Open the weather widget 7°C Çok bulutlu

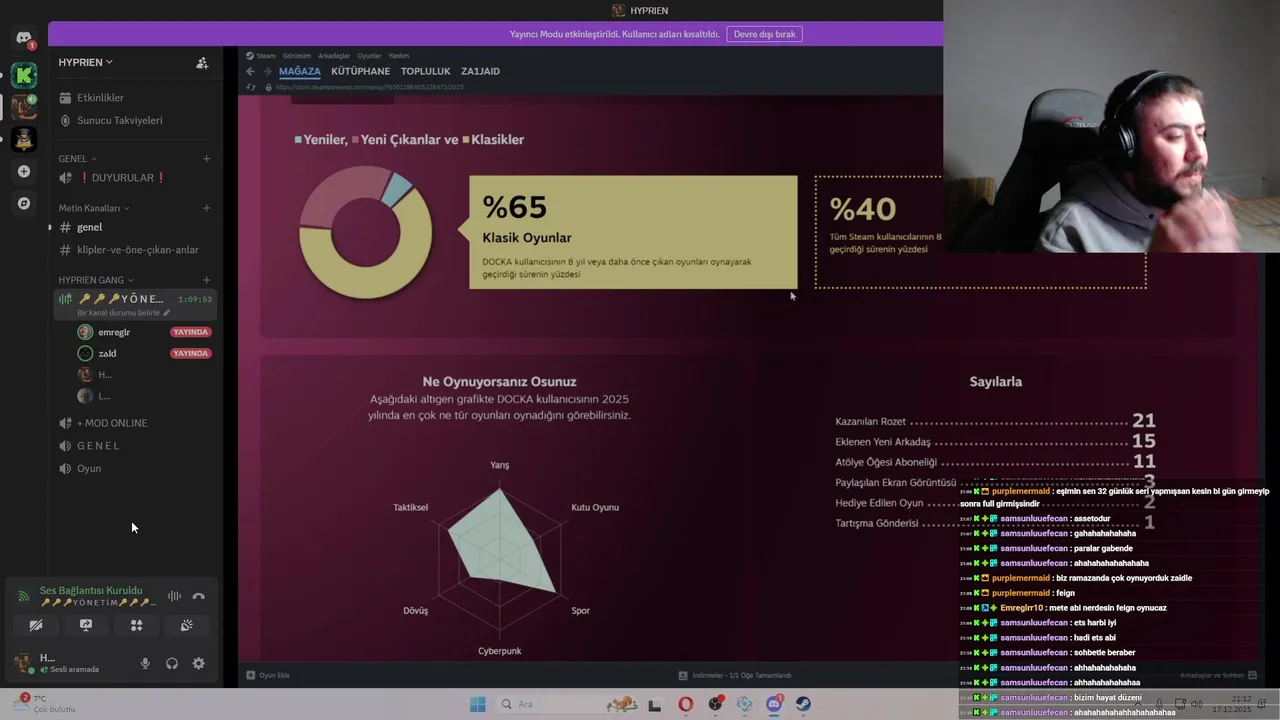pos(45,704)
